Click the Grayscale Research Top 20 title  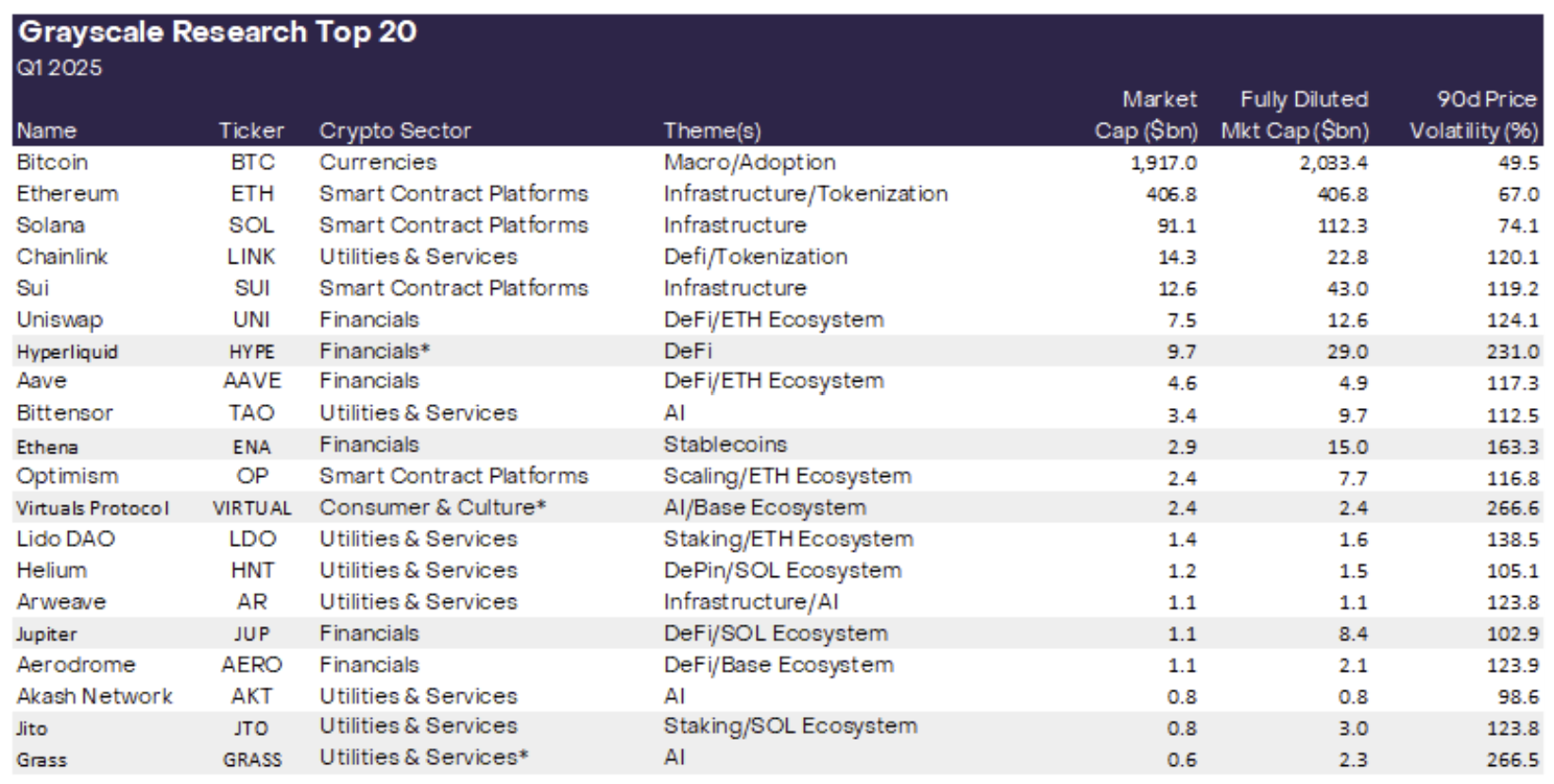(x=217, y=32)
